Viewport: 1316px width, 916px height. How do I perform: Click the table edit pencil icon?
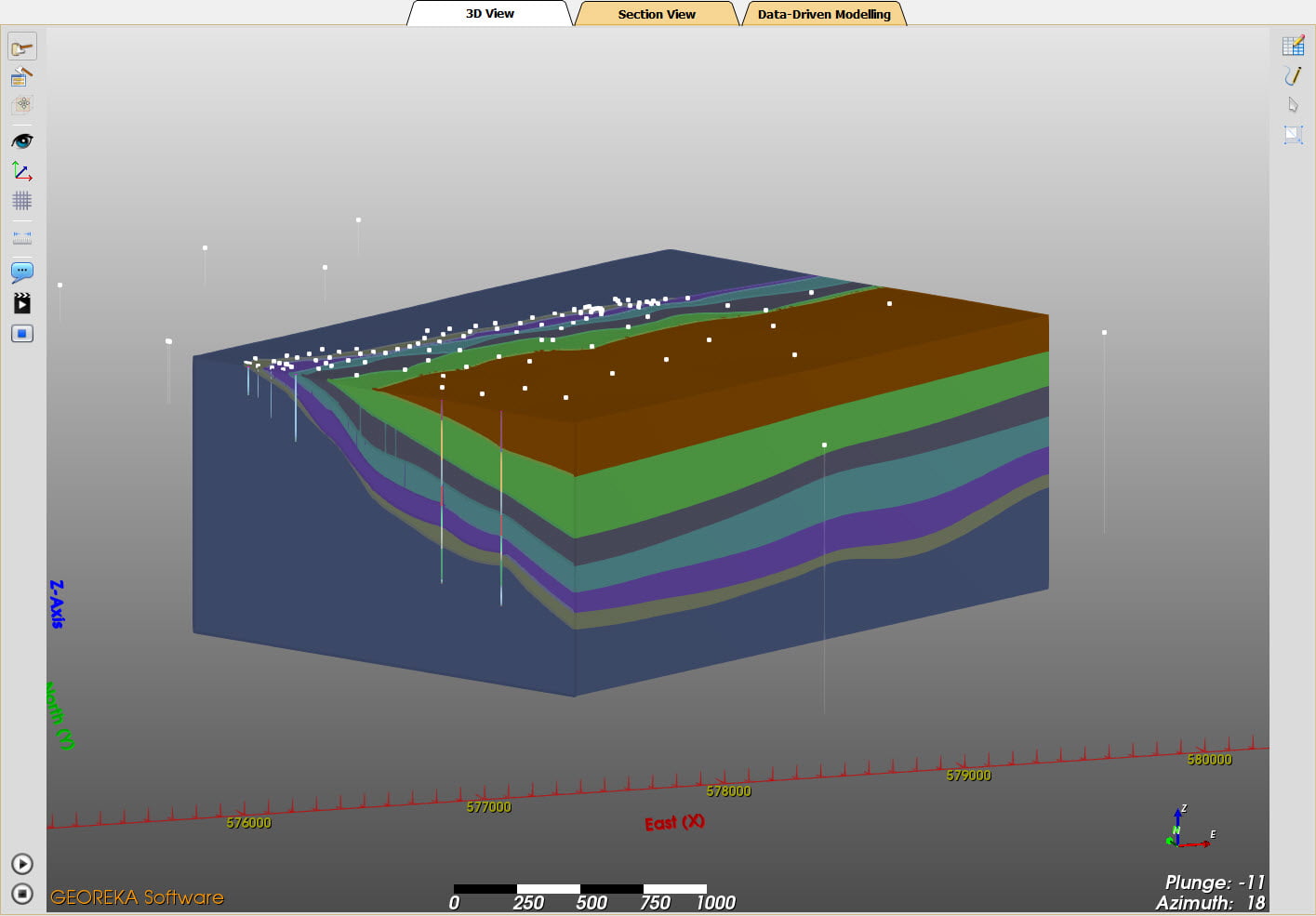(x=1293, y=46)
